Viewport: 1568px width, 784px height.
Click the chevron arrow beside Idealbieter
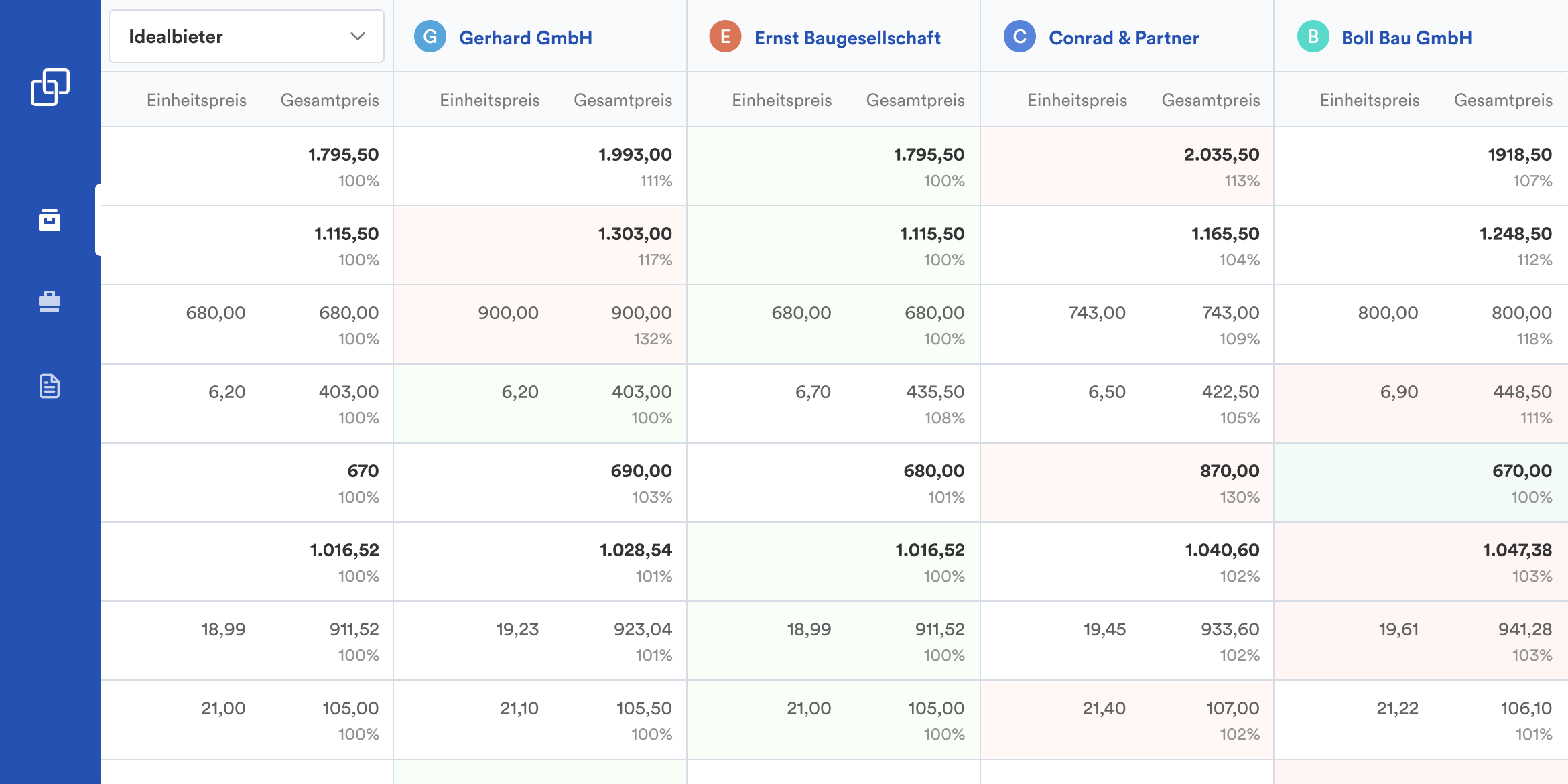coord(358,37)
